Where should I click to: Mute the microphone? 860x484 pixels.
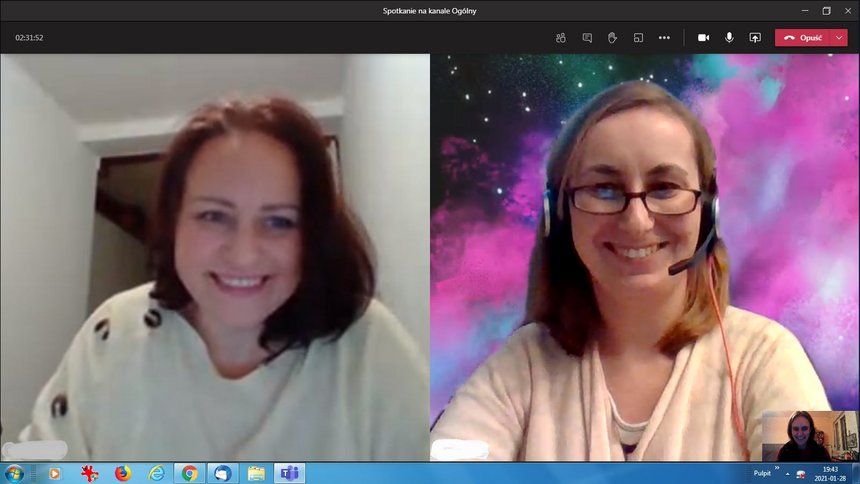(x=729, y=38)
